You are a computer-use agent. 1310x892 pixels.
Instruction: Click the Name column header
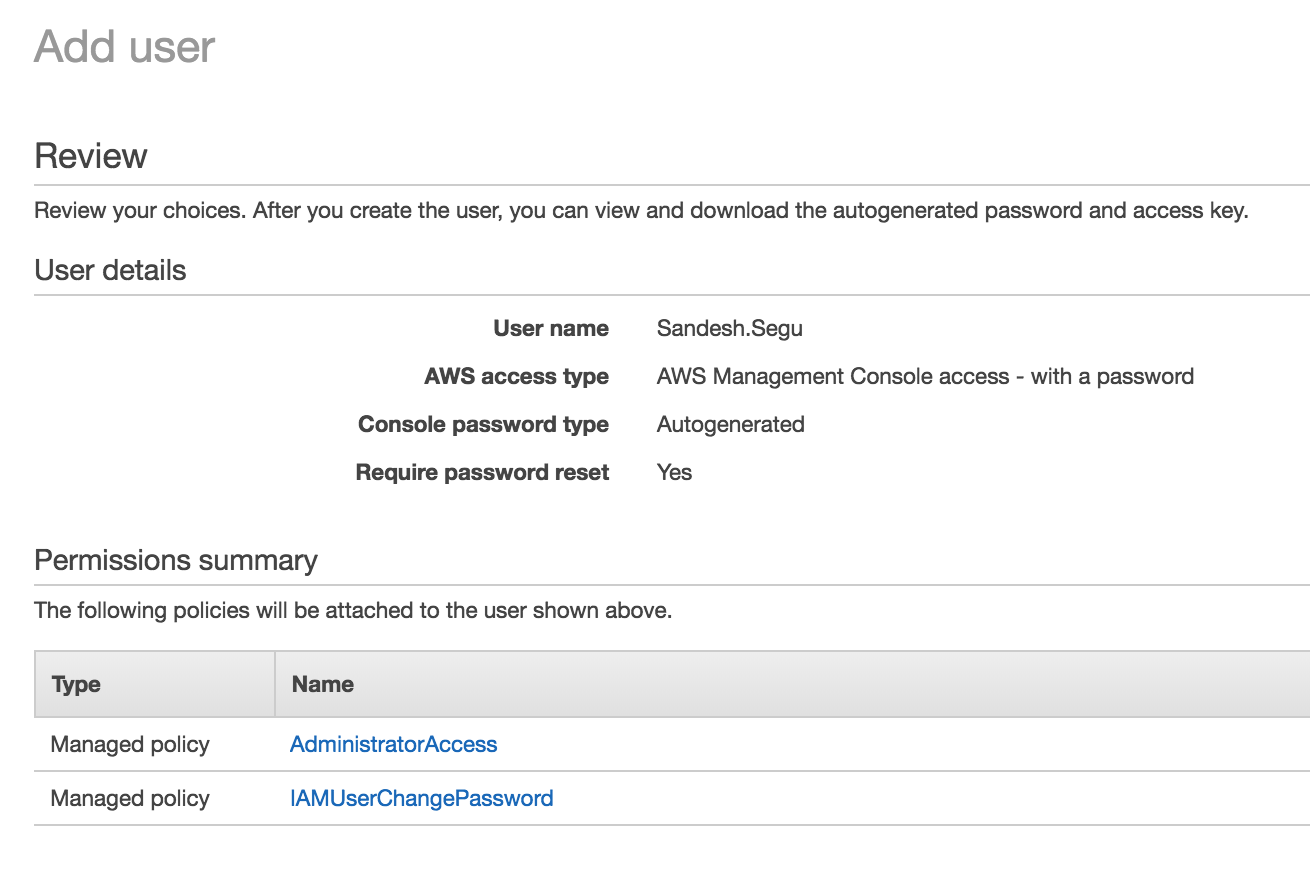pyautogui.click(x=322, y=684)
